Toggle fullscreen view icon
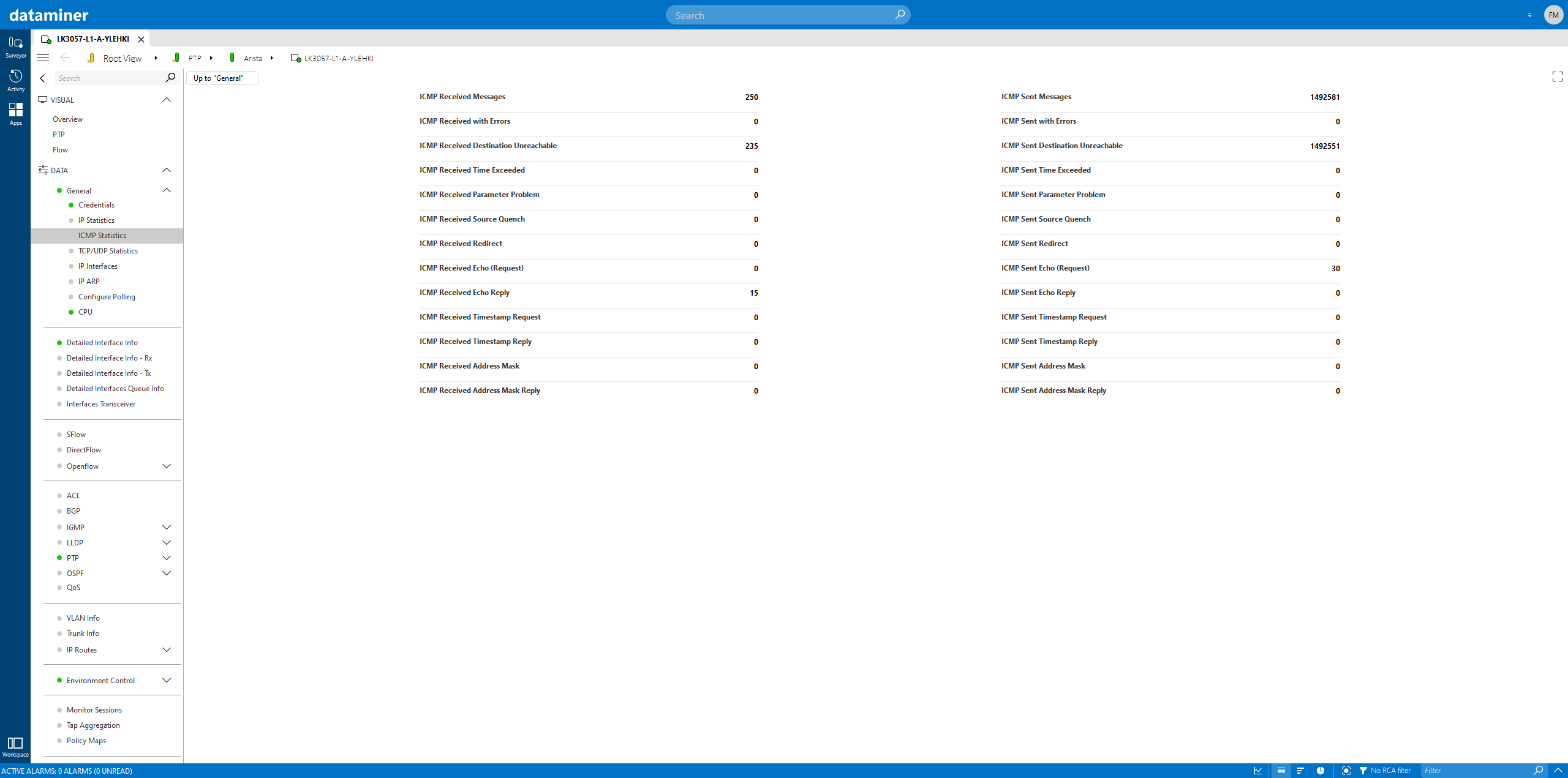This screenshot has height=778, width=1568. pyautogui.click(x=1557, y=77)
